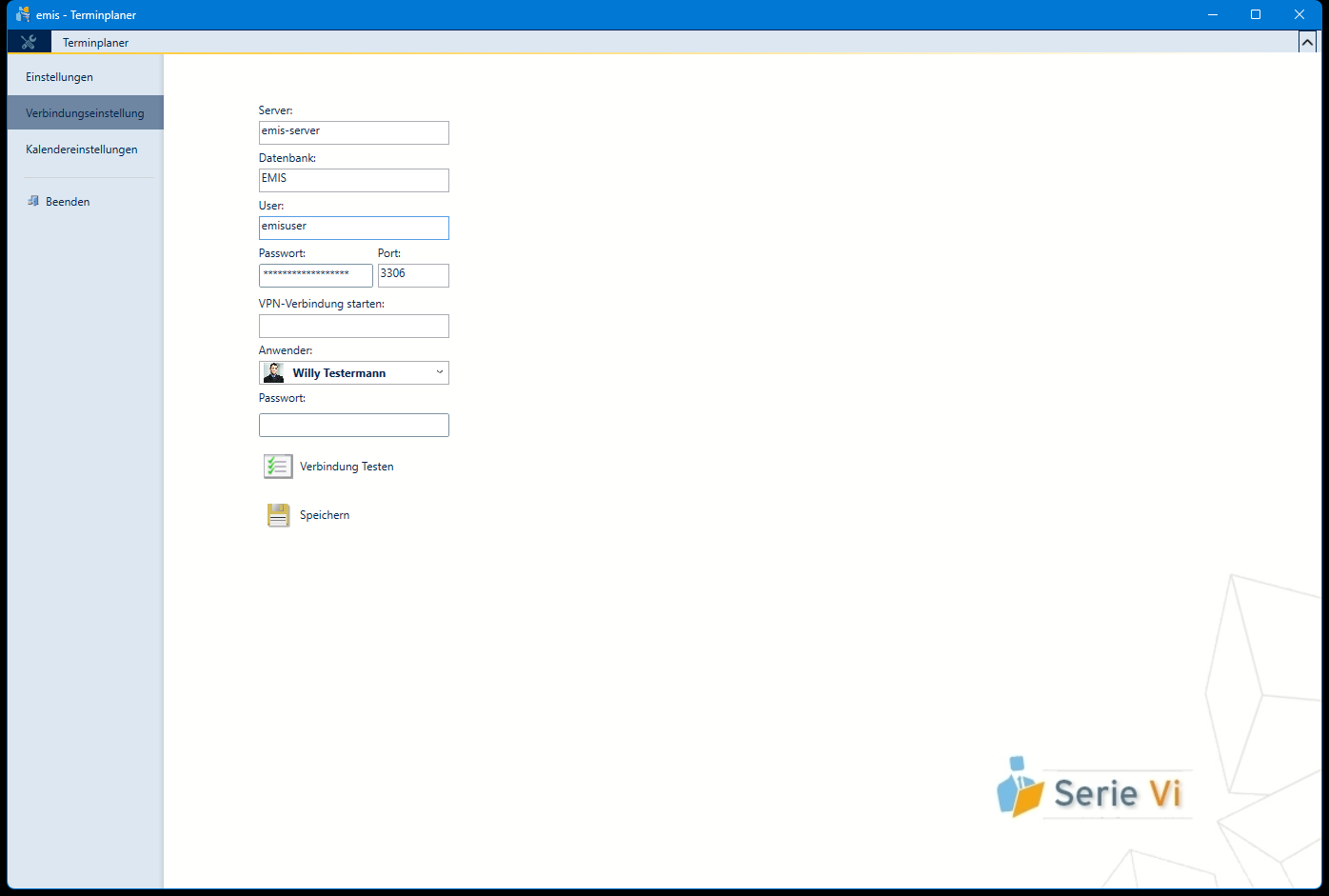This screenshot has width=1329, height=896.
Task: Collapse the ribbon with the chevron
Action: click(x=1307, y=42)
